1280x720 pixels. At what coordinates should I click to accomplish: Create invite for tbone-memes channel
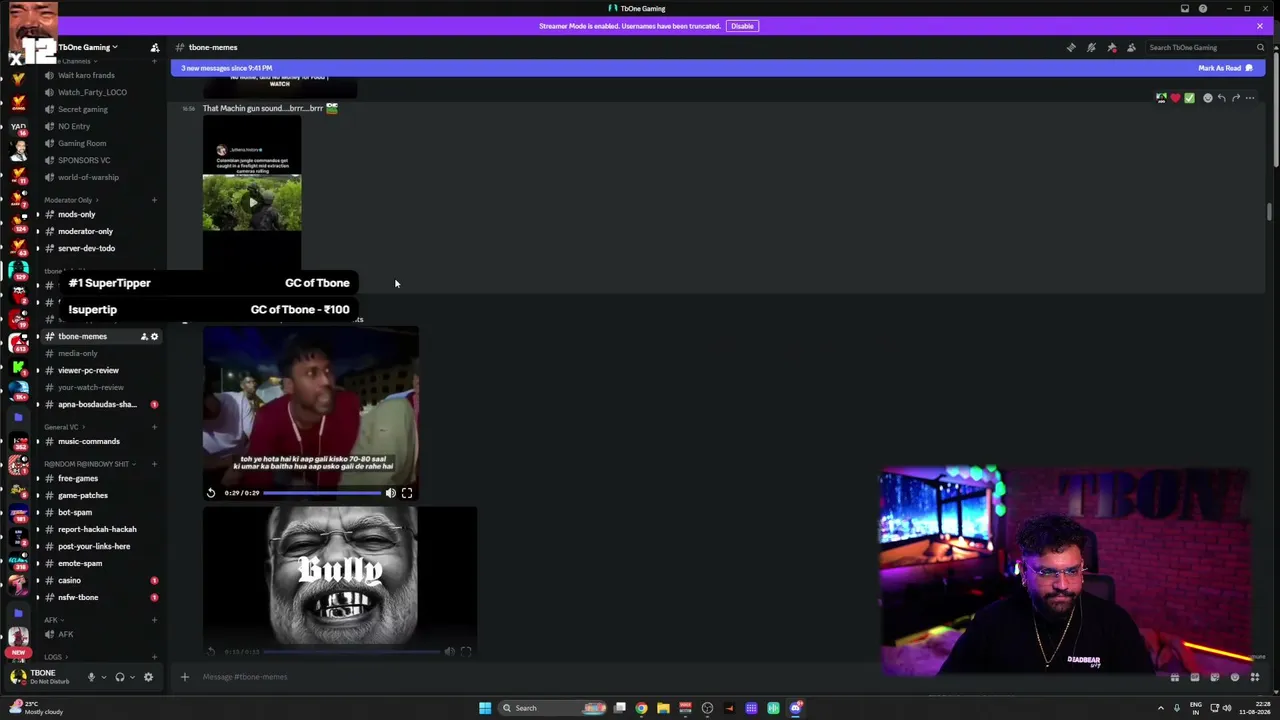(144, 336)
